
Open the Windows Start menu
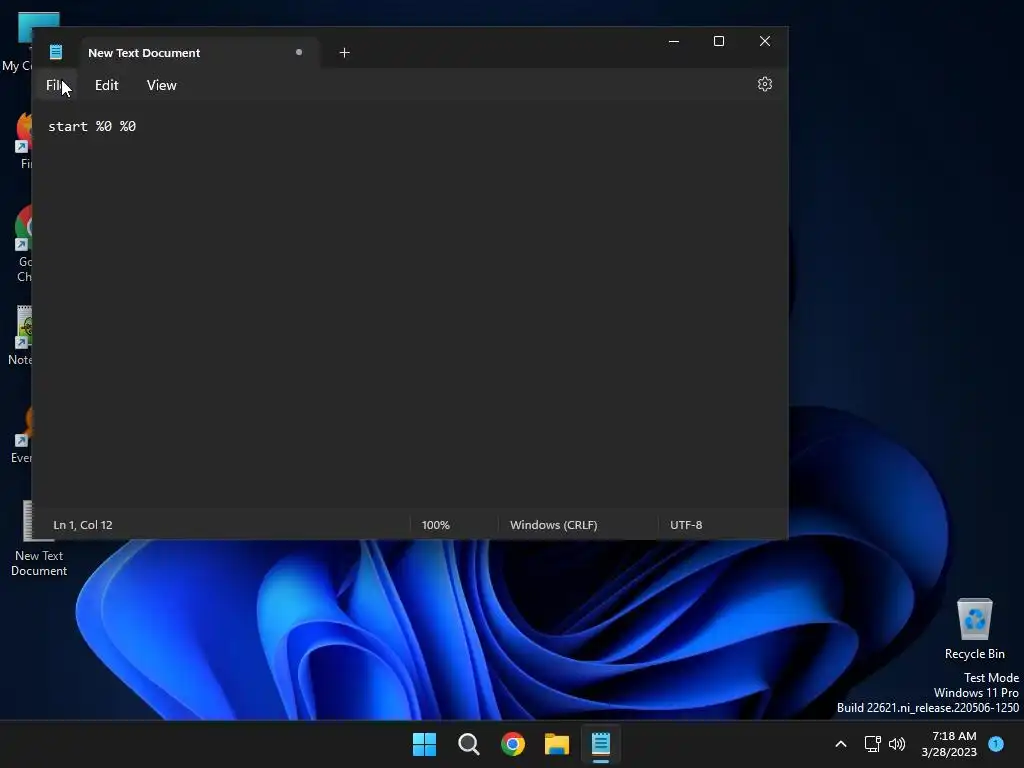tap(424, 744)
